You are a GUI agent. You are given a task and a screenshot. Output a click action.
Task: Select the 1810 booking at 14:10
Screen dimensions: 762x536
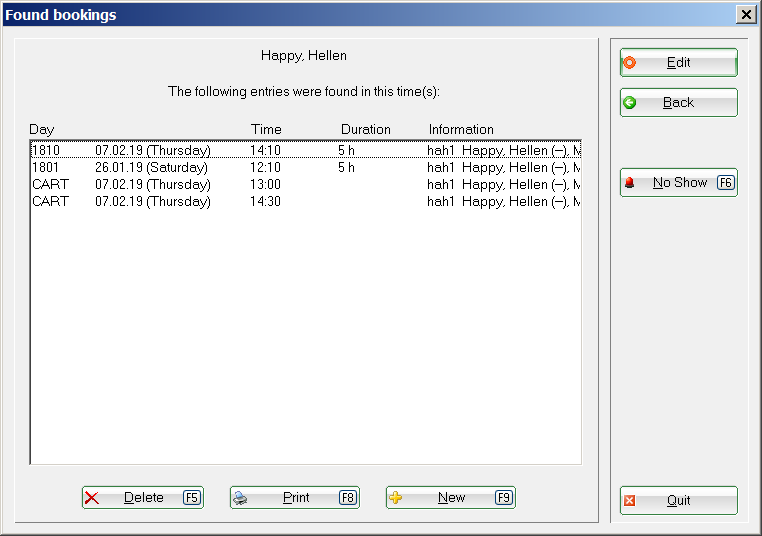click(306, 150)
